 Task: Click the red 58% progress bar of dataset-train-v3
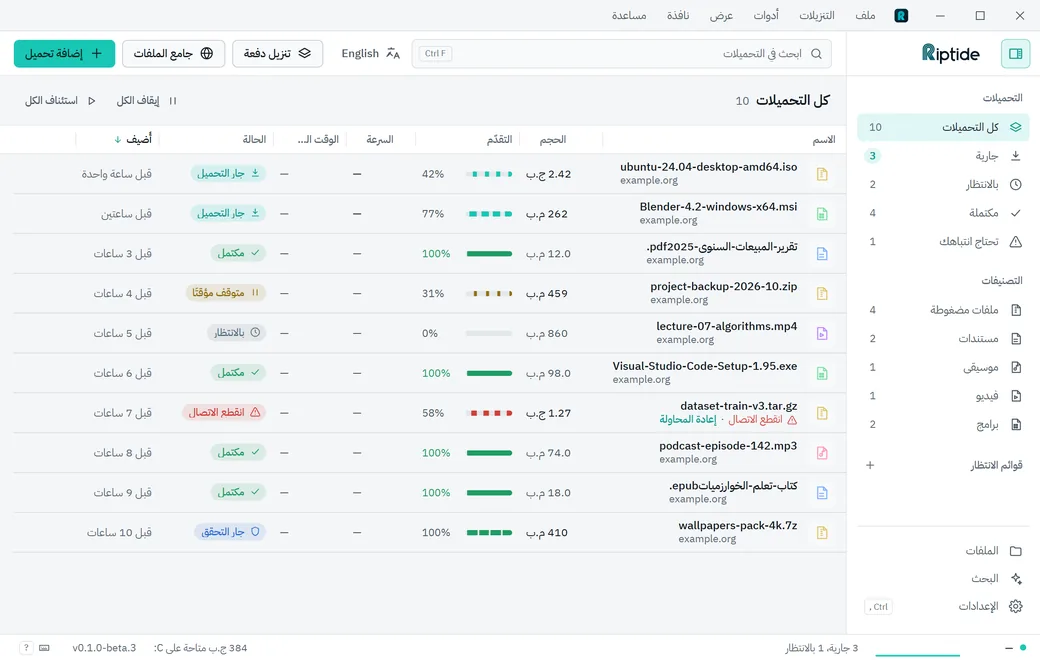(489, 413)
